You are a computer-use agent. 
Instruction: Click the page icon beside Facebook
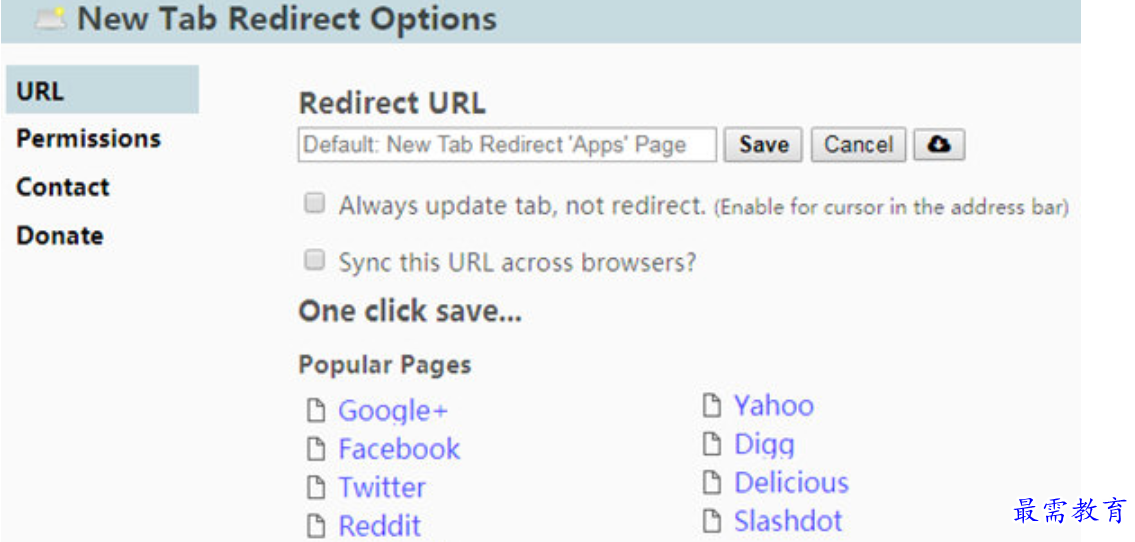315,449
